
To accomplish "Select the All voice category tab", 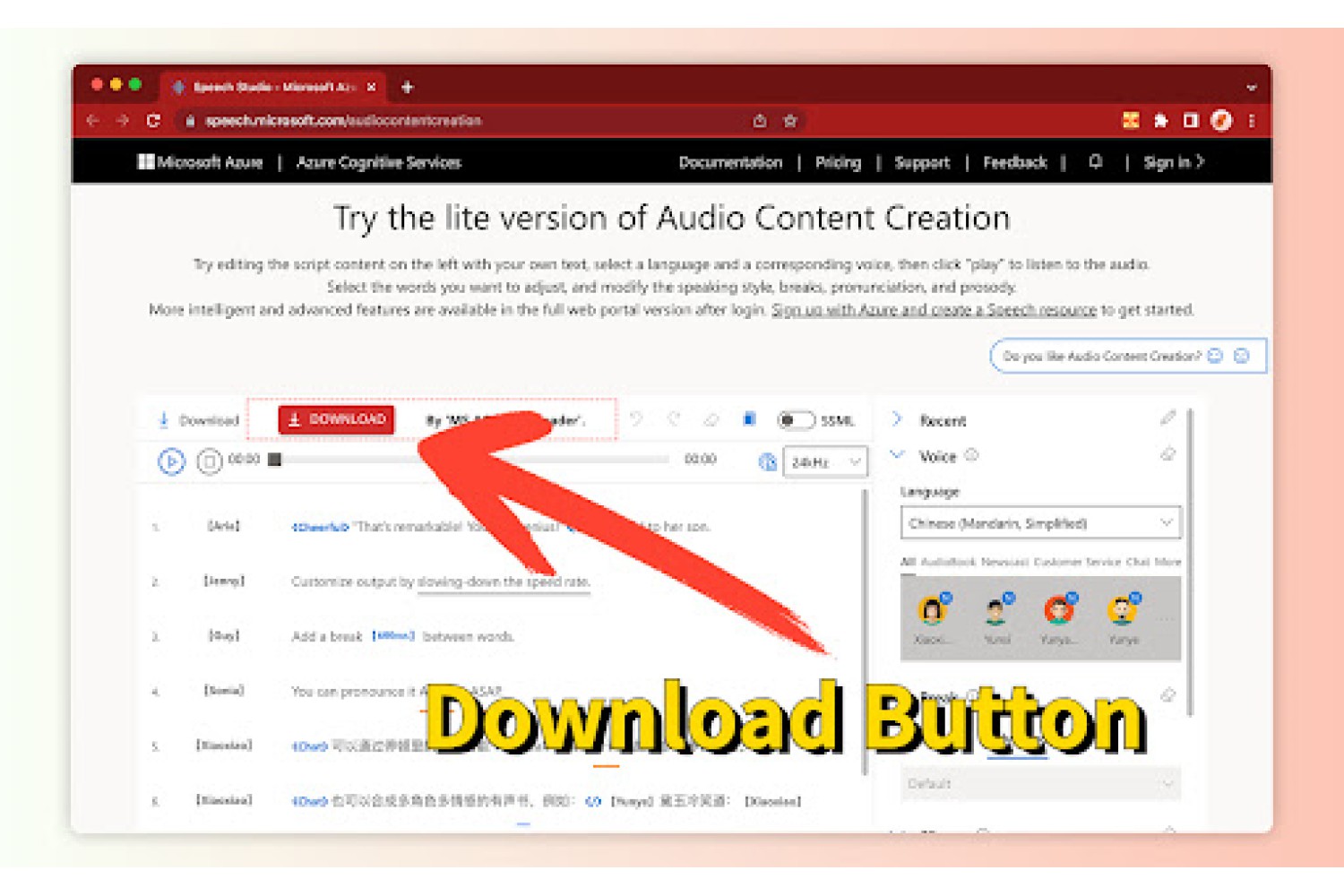I will 908,562.
